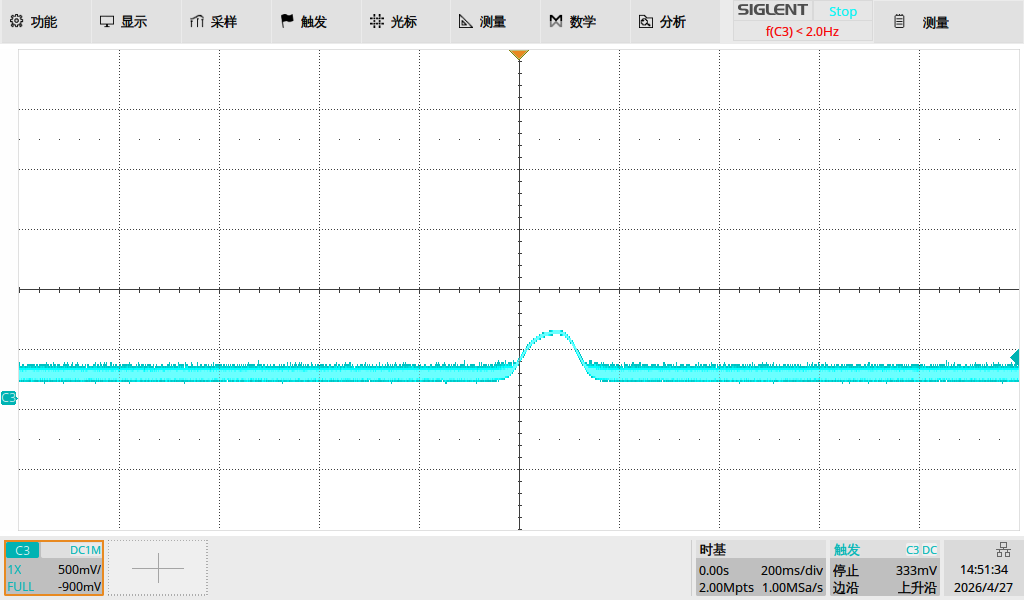The width and height of the screenshot is (1024, 600).
Task: Click the C3 DC trigger source label
Action: tap(921, 550)
